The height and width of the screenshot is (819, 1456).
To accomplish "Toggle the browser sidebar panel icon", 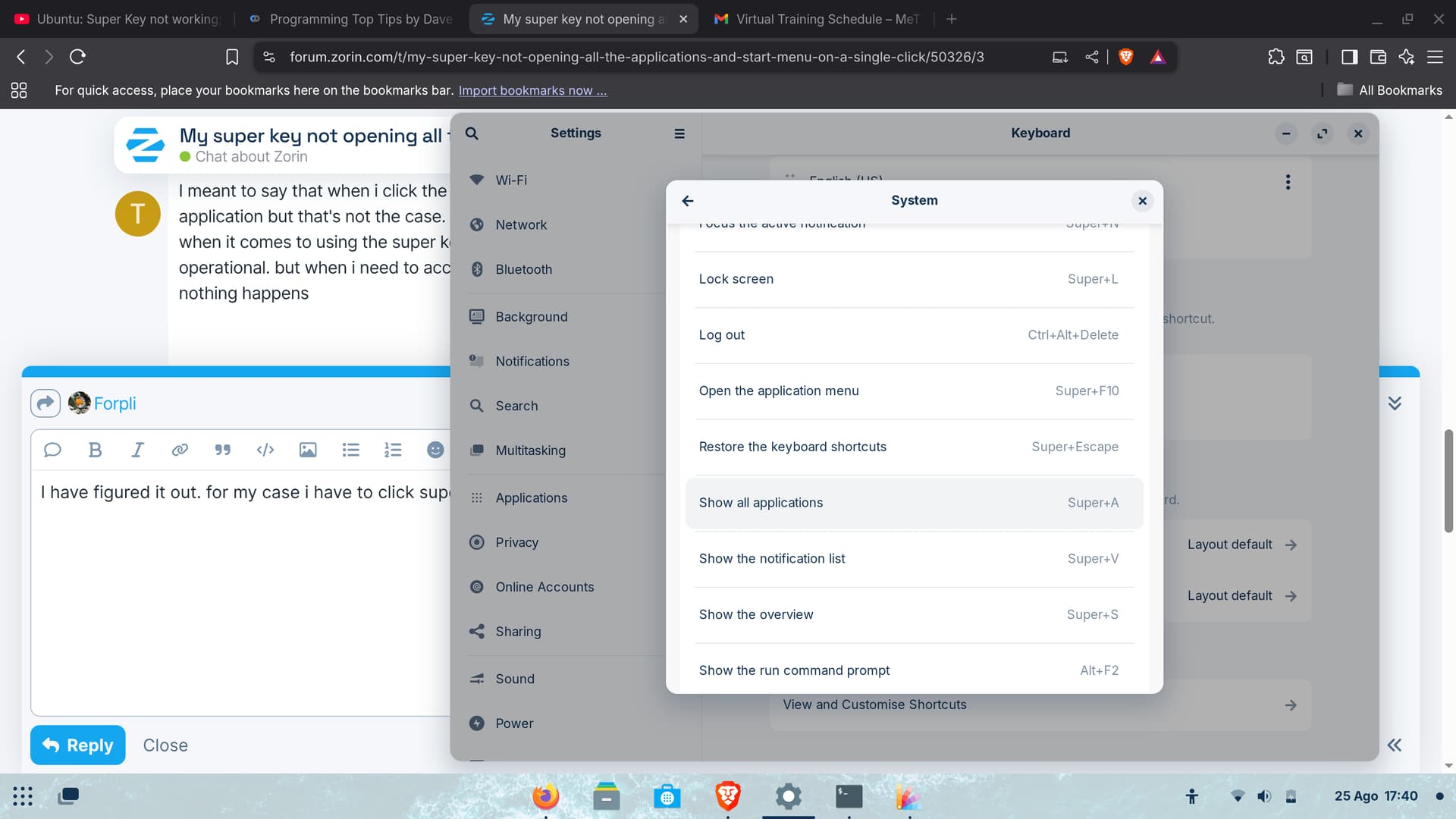I will [1349, 57].
